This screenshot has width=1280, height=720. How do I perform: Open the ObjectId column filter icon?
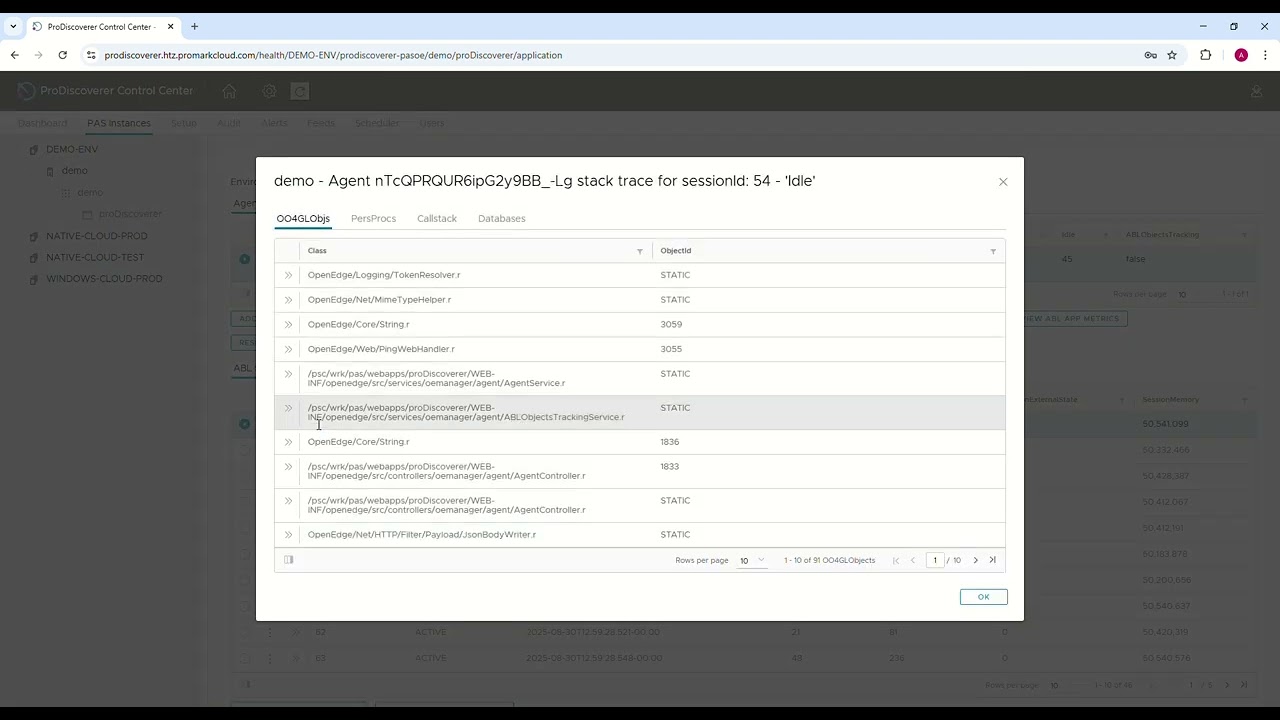tap(993, 251)
